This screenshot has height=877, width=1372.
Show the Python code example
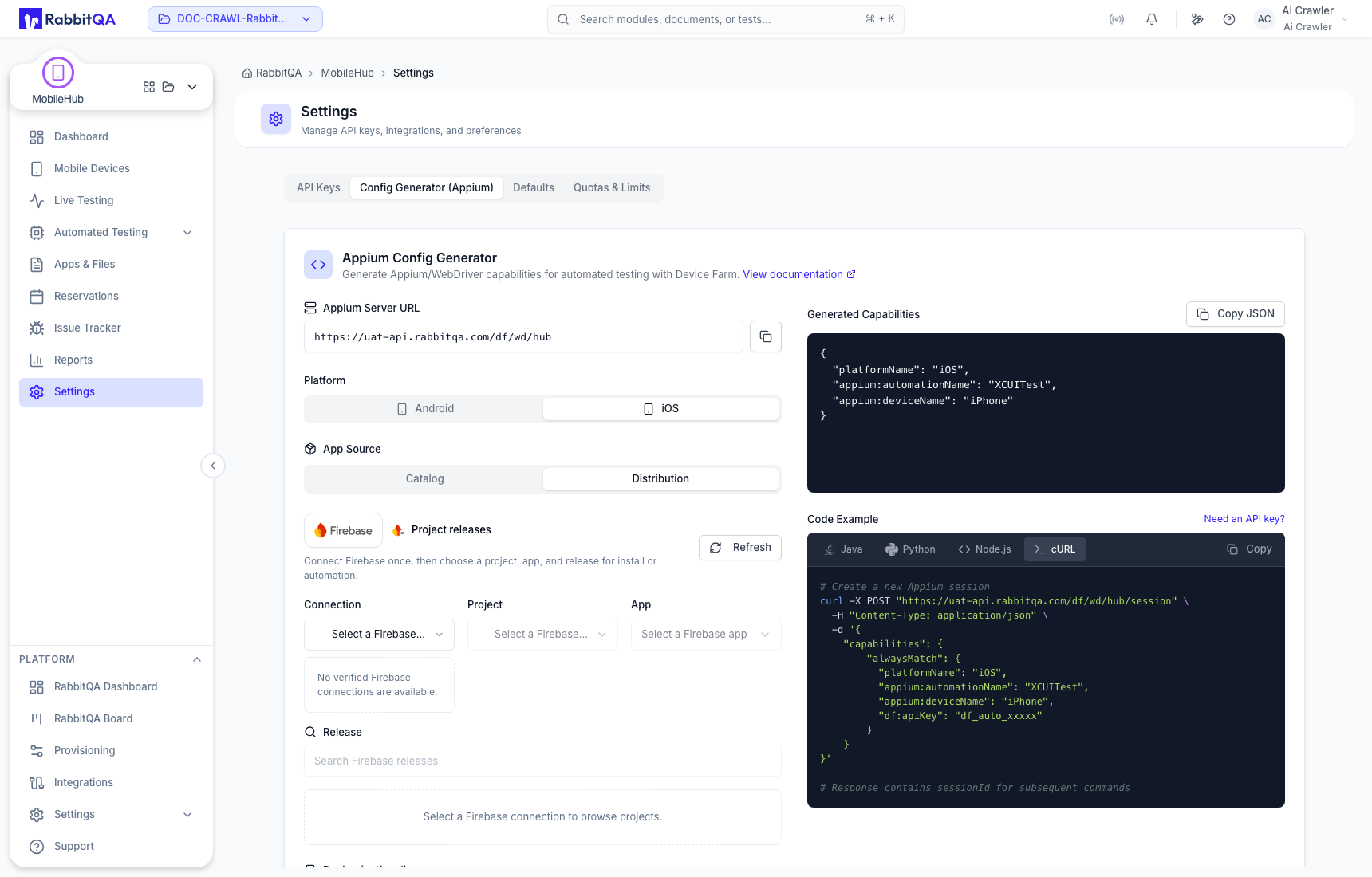coord(910,549)
